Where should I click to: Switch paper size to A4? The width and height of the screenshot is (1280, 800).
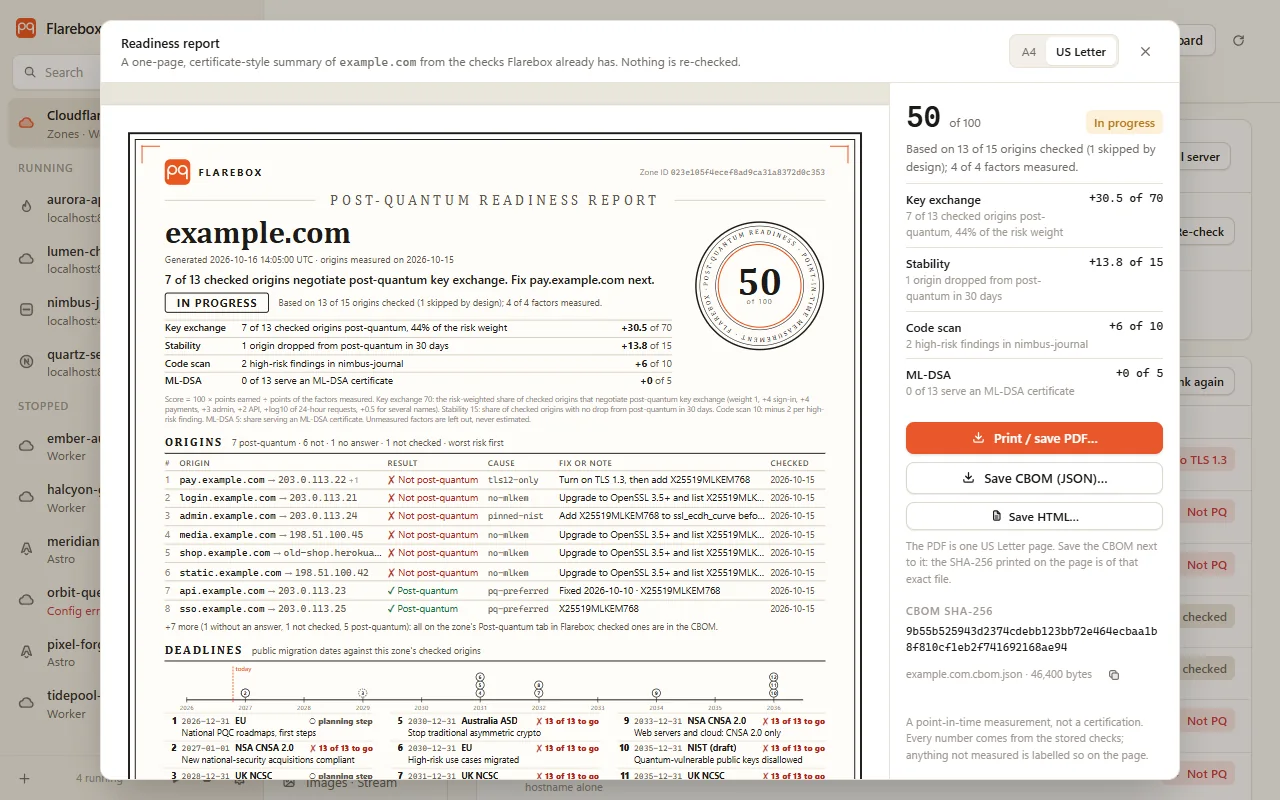point(1029,52)
